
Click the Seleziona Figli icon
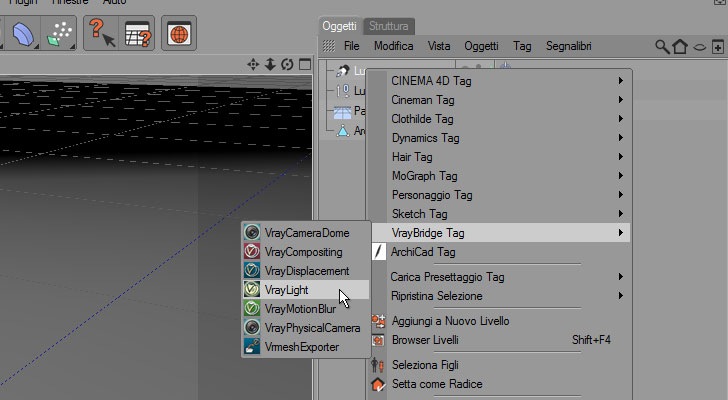click(378, 365)
